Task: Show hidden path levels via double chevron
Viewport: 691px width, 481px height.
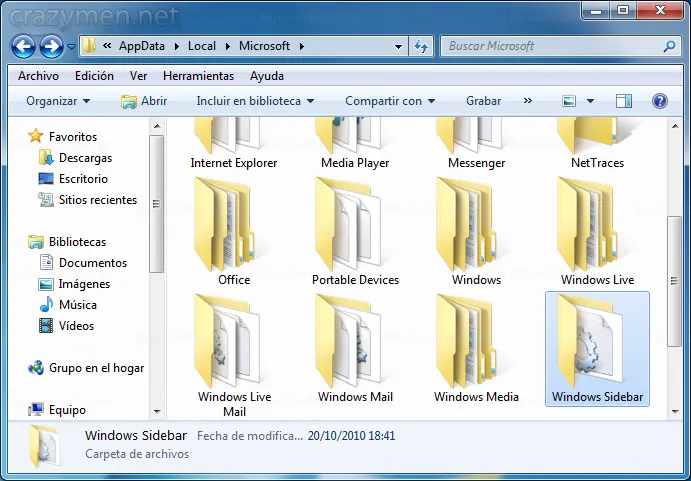Action: pyautogui.click(x=107, y=45)
